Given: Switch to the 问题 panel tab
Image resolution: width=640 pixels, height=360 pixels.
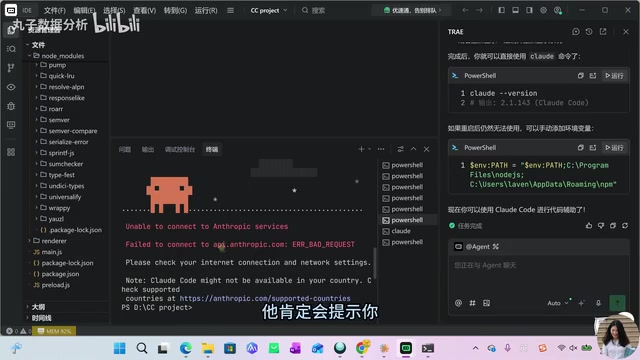Looking at the screenshot, I should tap(125, 149).
